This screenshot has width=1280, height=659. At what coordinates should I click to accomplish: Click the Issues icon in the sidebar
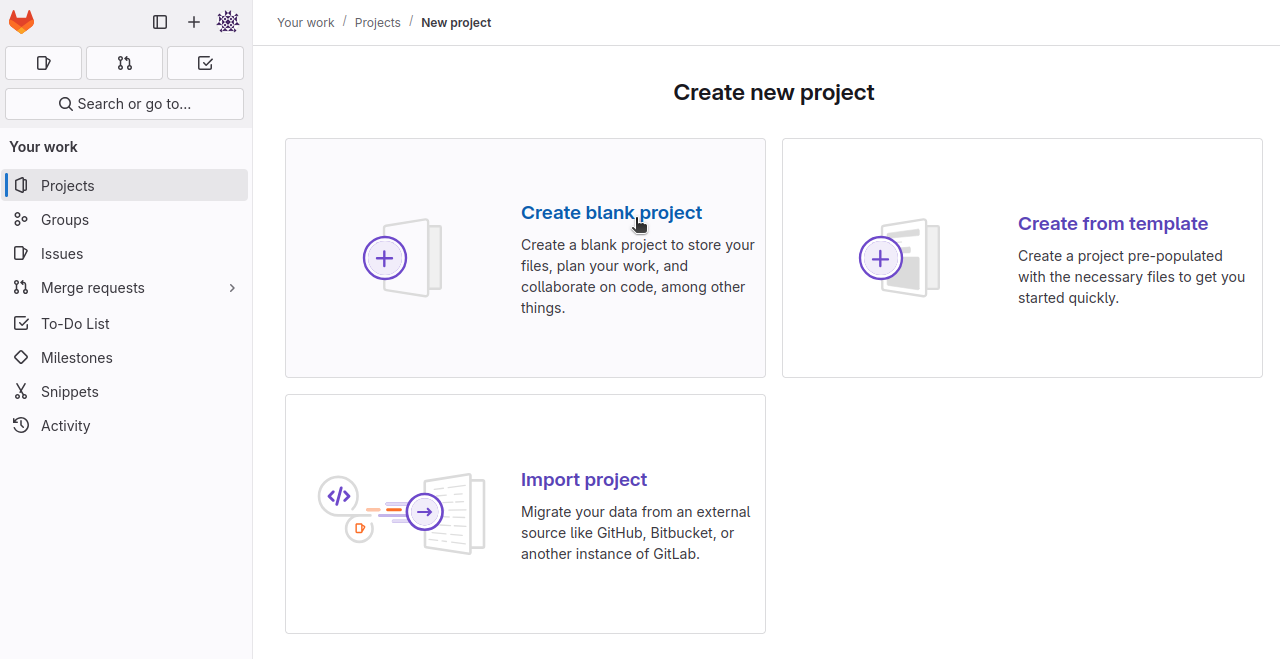21,253
